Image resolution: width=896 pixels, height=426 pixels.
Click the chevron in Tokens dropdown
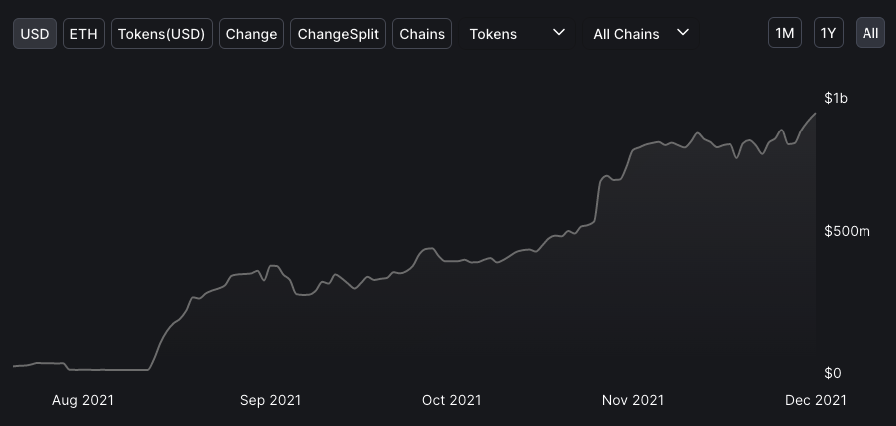tap(559, 33)
